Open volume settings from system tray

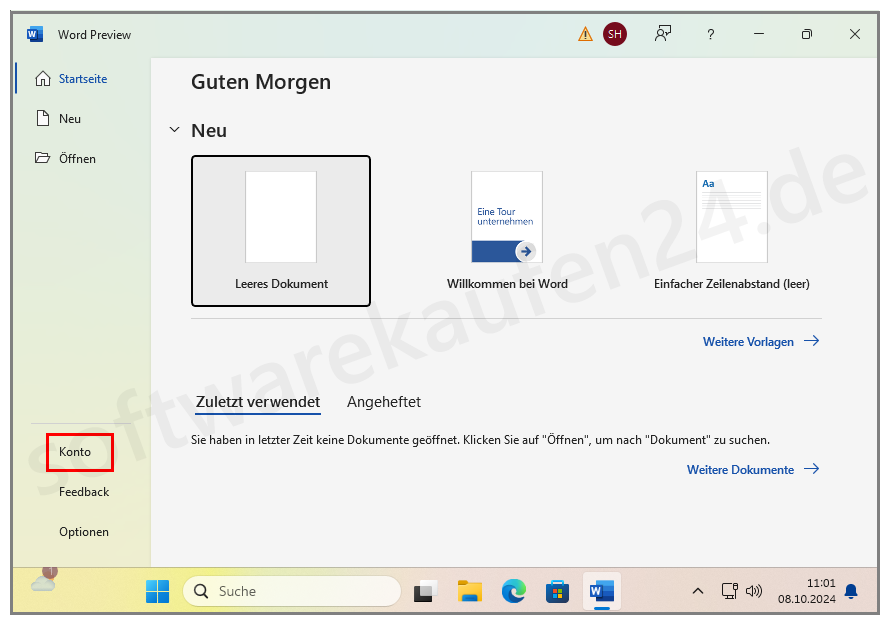[x=754, y=591]
